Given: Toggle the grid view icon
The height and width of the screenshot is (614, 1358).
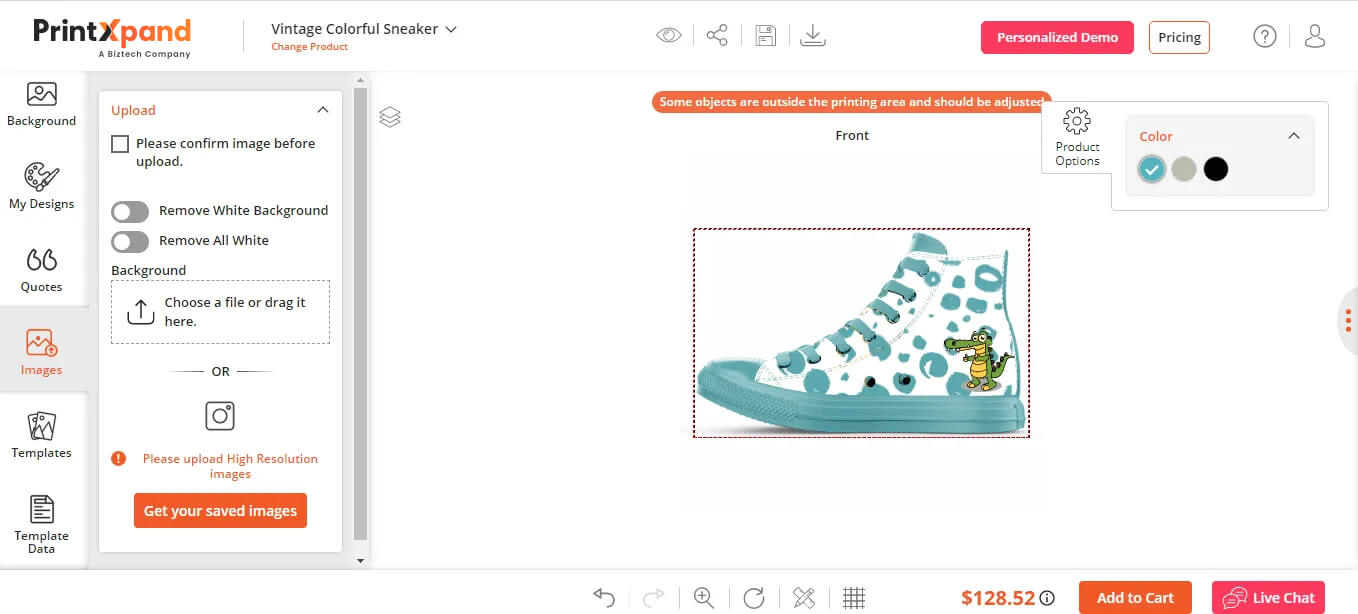Looking at the screenshot, I should 853,597.
